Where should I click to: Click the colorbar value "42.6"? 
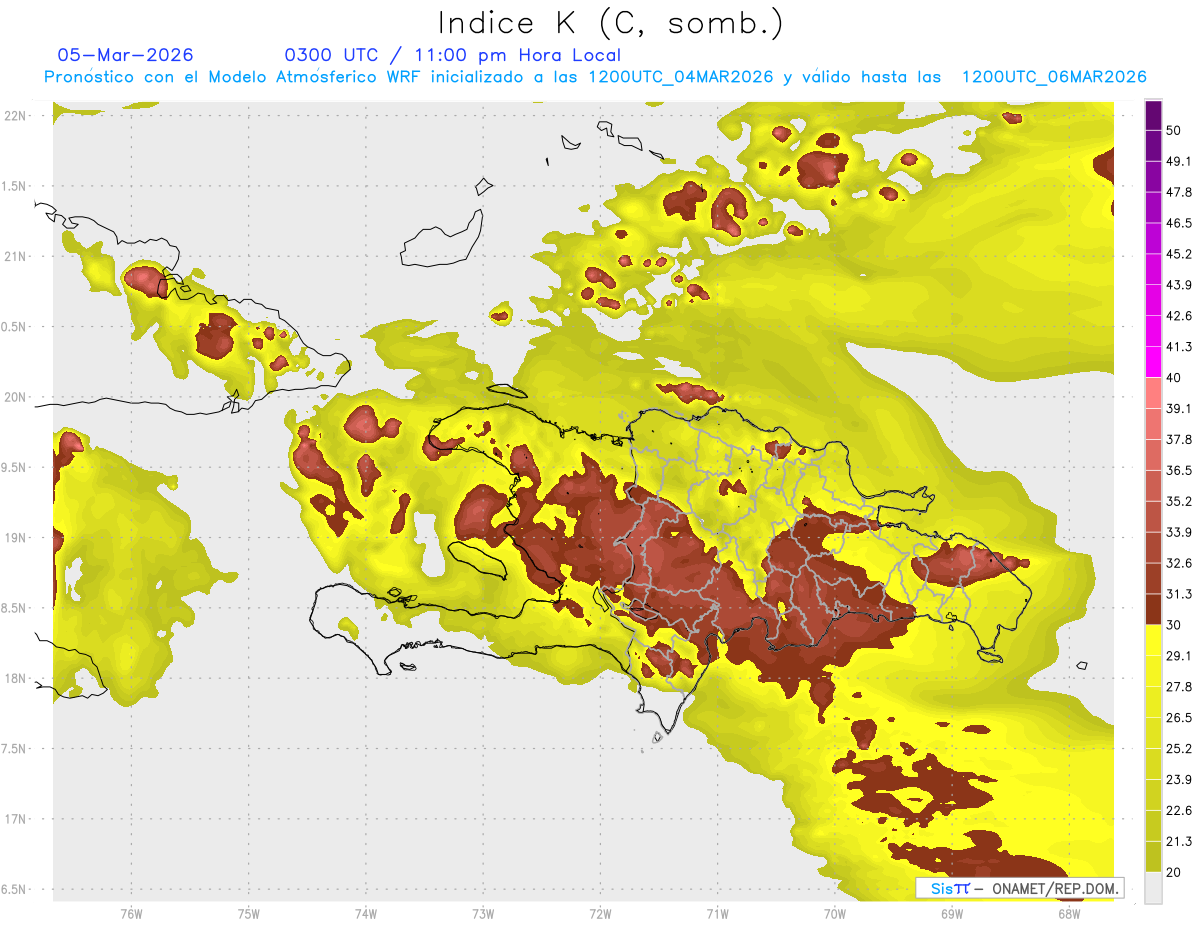(1179, 316)
